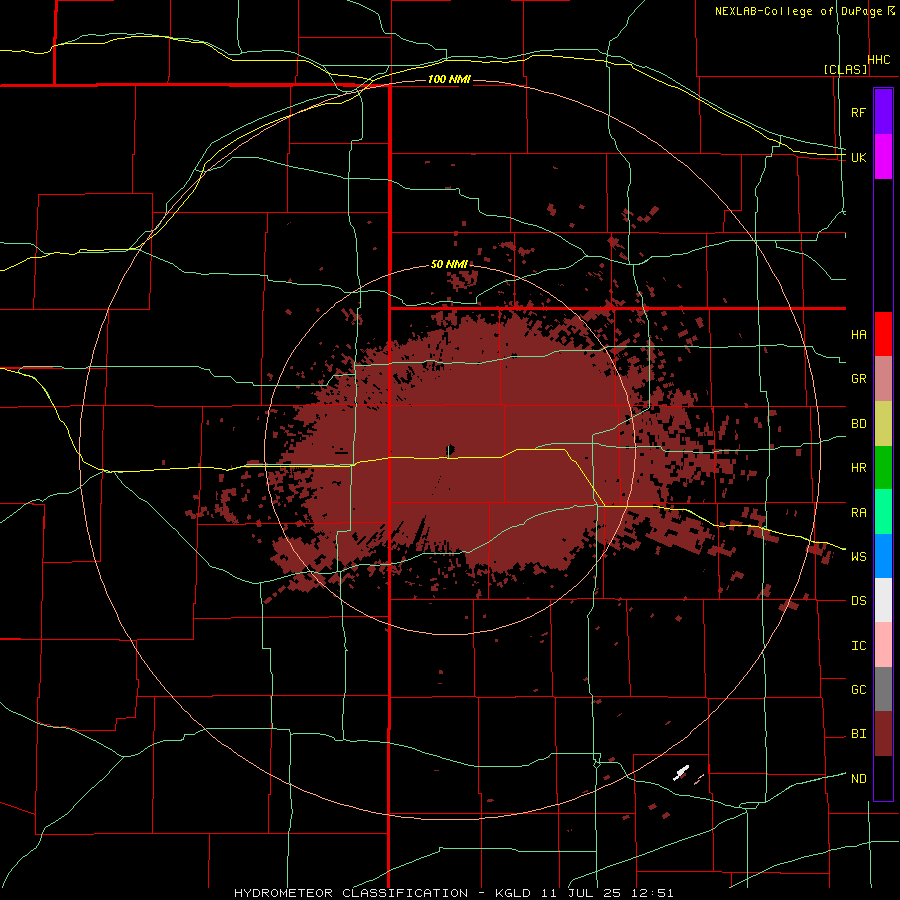Click the RF legend label

(858, 112)
